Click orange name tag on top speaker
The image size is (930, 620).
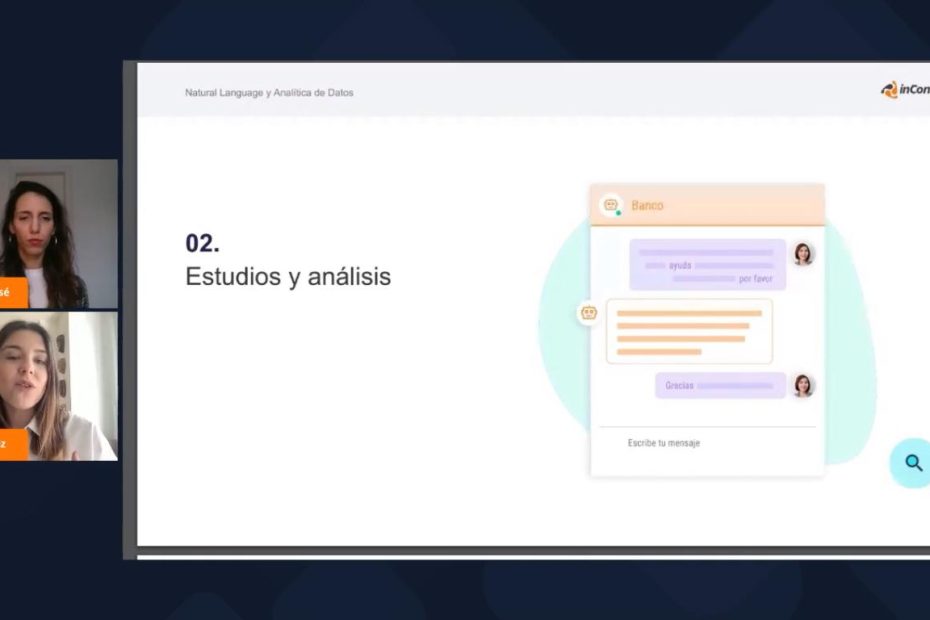[x=8, y=292]
